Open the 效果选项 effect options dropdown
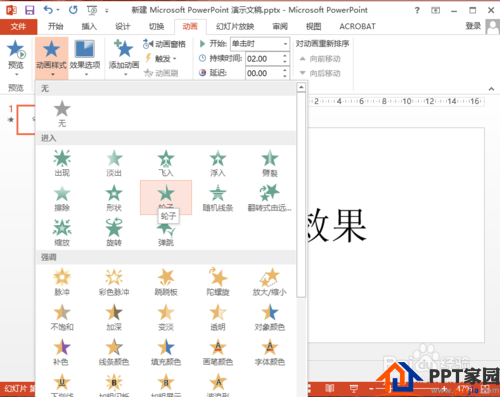Image resolution: width=500 pixels, height=397 pixels. (85, 57)
